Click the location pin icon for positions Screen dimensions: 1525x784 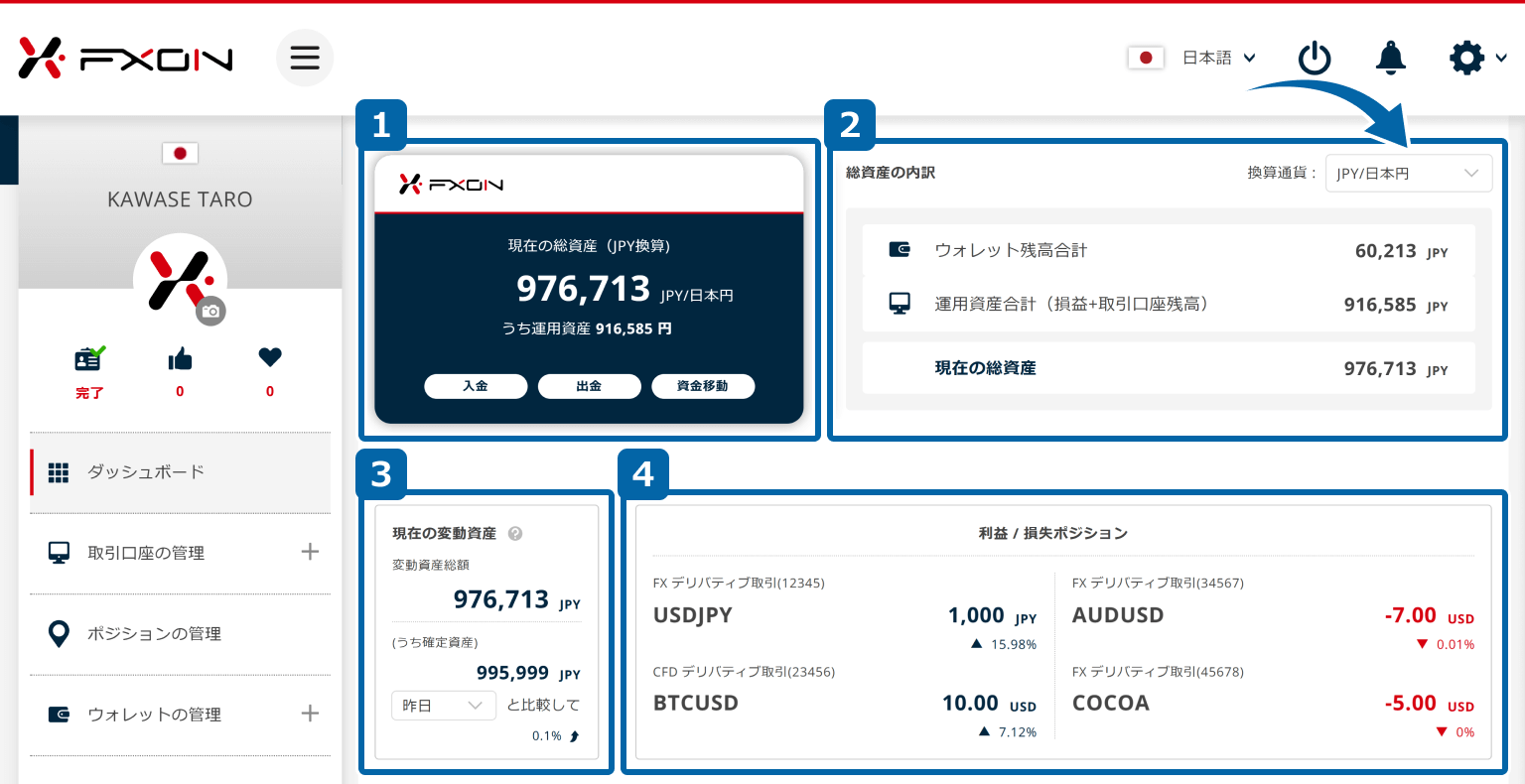[59, 633]
